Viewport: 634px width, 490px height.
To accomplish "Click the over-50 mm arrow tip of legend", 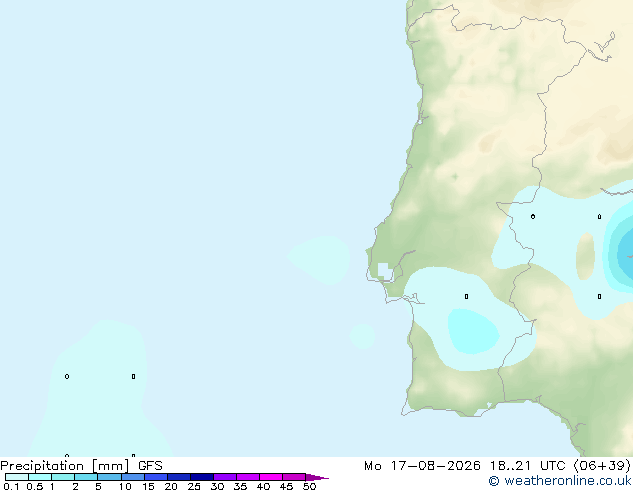I will (317, 477).
